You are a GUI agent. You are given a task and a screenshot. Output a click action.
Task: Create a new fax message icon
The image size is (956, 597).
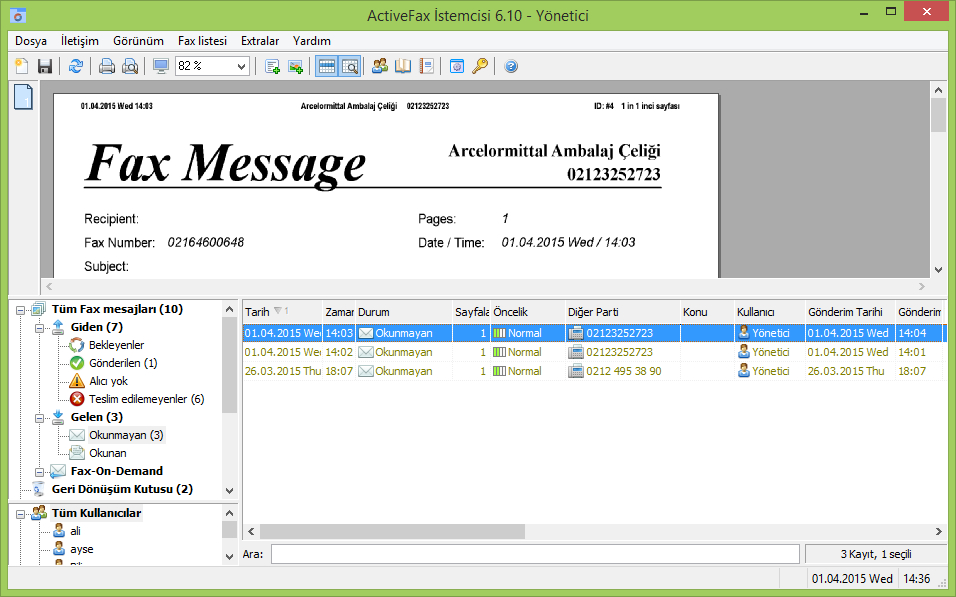coord(22,66)
